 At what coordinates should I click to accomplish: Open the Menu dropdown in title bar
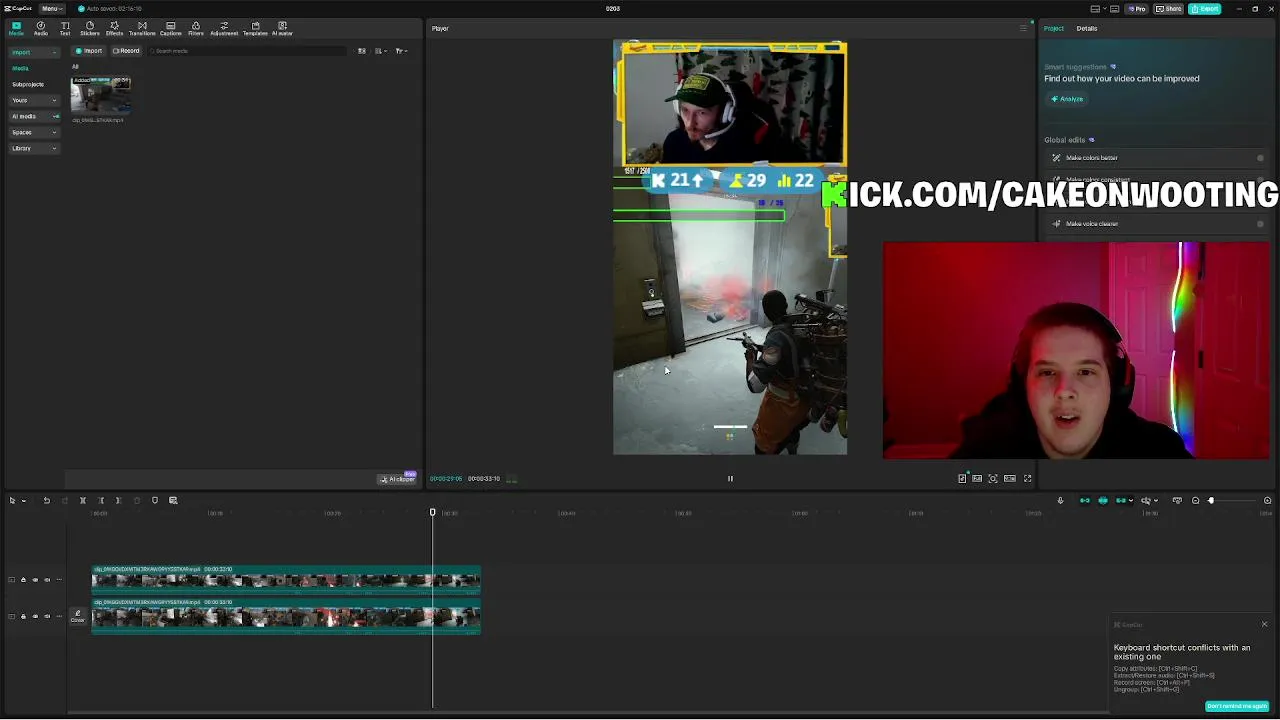[x=50, y=9]
